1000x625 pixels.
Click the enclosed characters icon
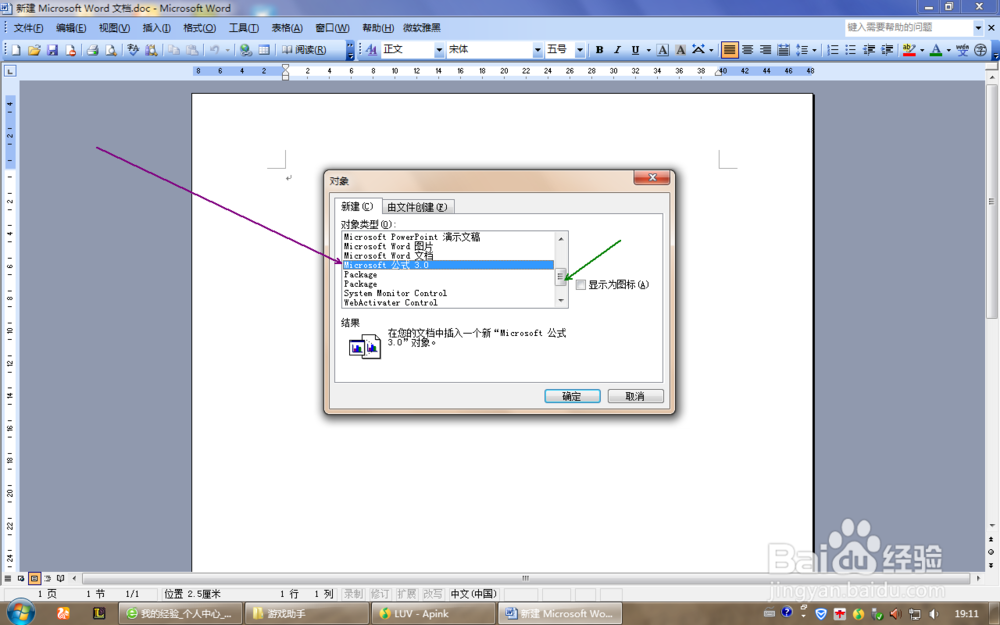(x=980, y=50)
